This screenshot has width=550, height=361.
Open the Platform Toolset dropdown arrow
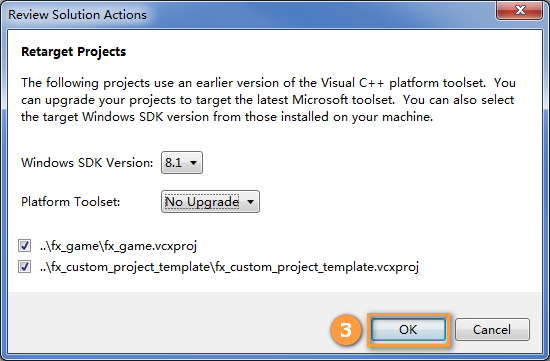[x=250, y=202]
